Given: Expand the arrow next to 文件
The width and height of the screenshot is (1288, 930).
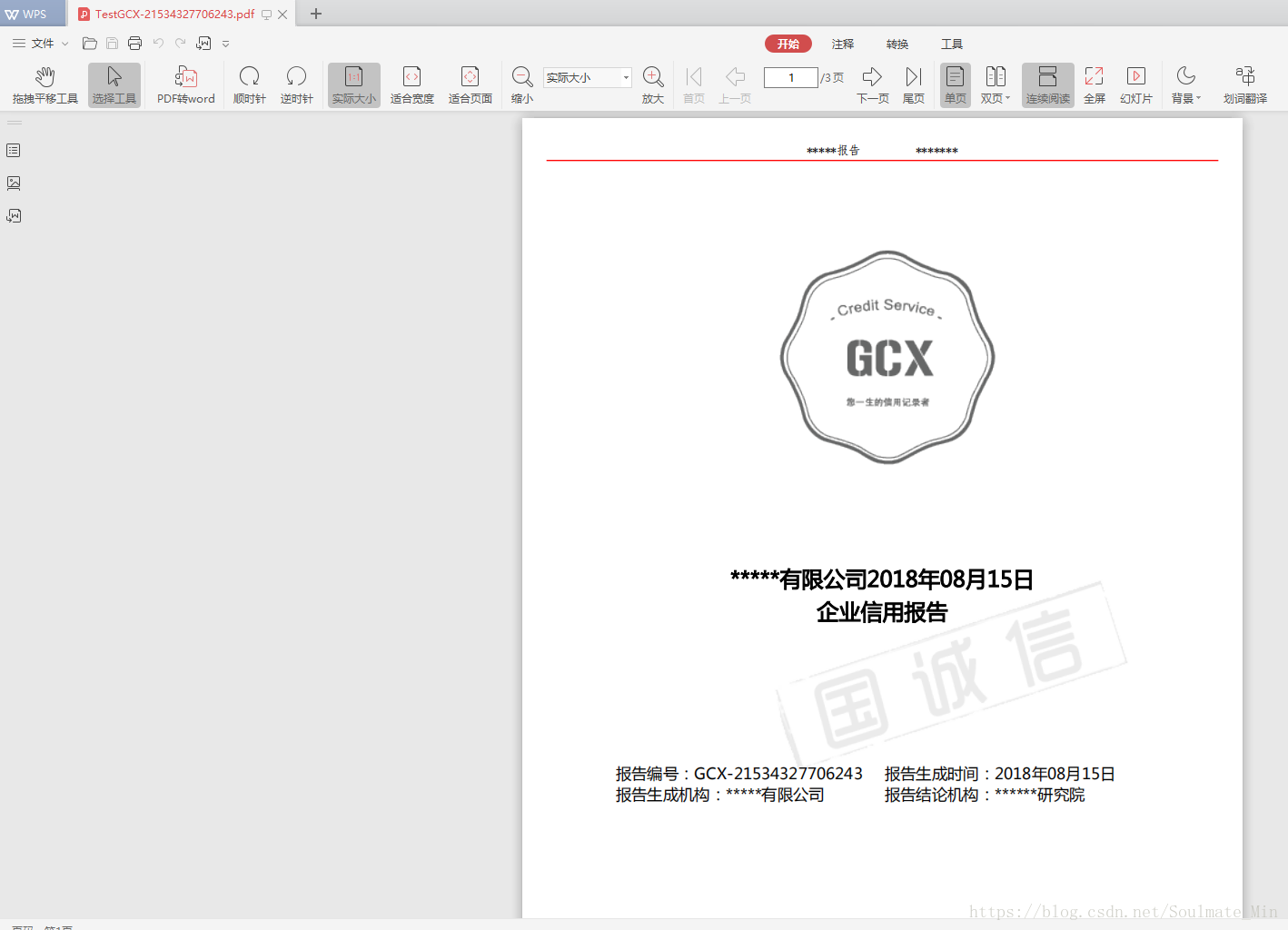Looking at the screenshot, I should click(x=64, y=44).
